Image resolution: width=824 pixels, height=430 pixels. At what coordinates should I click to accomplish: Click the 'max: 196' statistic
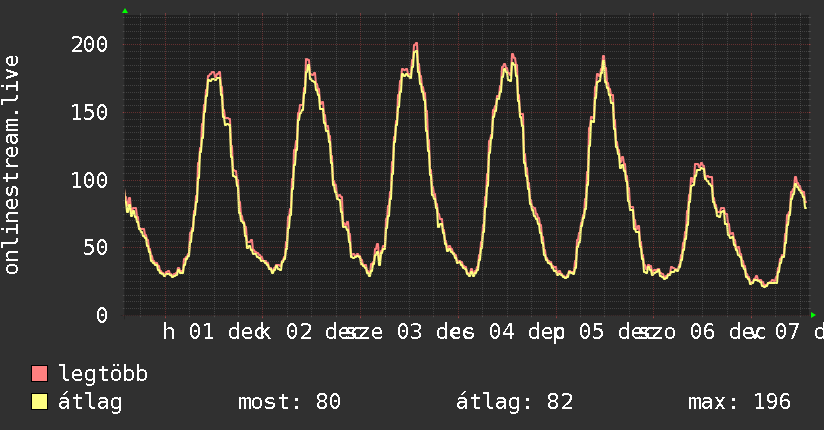pyautogui.click(x=739, y=402)
